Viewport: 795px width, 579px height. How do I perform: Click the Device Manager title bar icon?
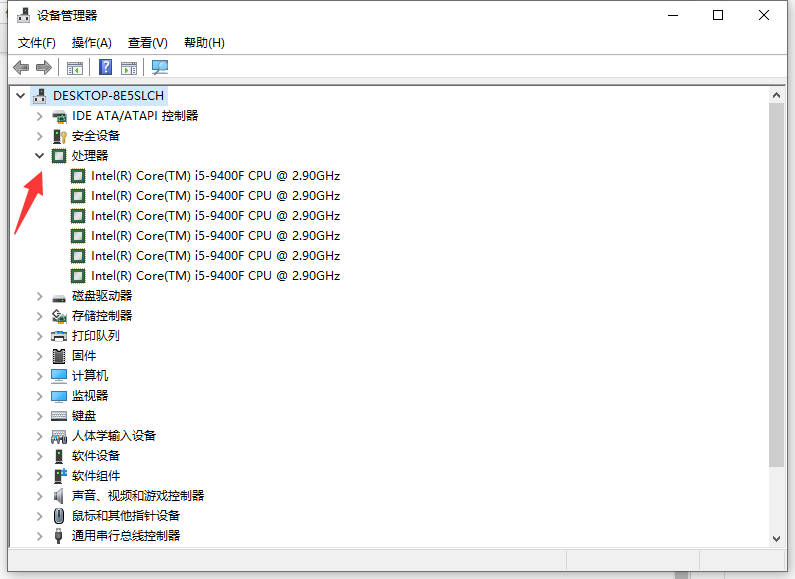[x=23, y=15]
